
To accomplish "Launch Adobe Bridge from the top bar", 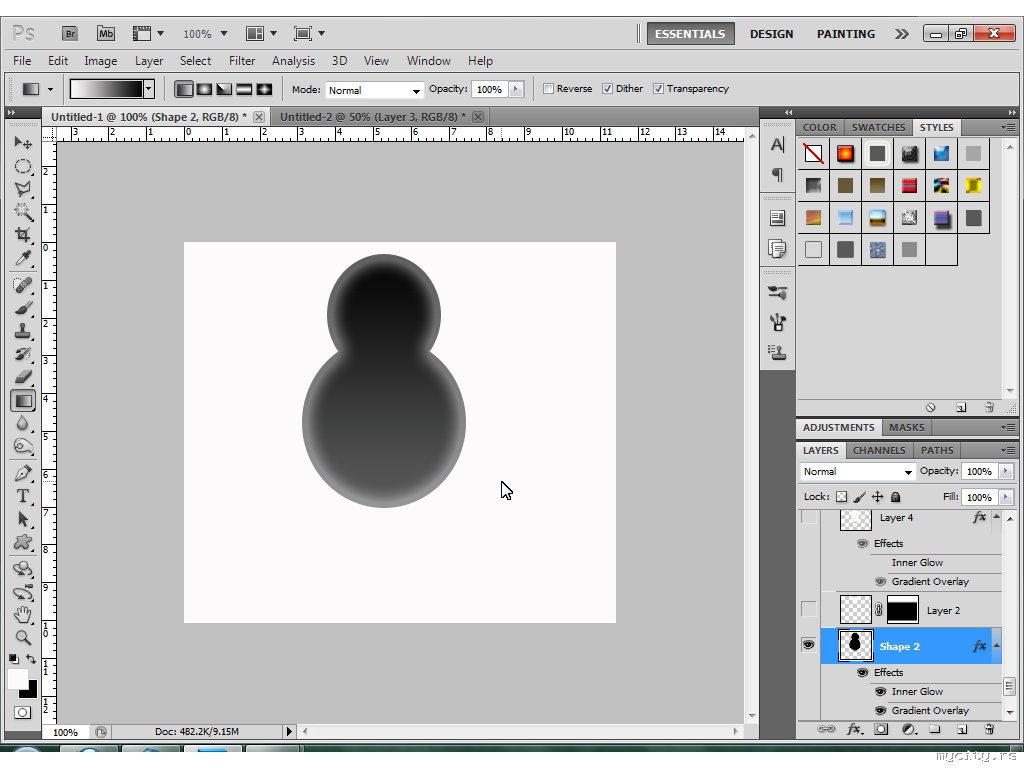I will tap(71, 33).
